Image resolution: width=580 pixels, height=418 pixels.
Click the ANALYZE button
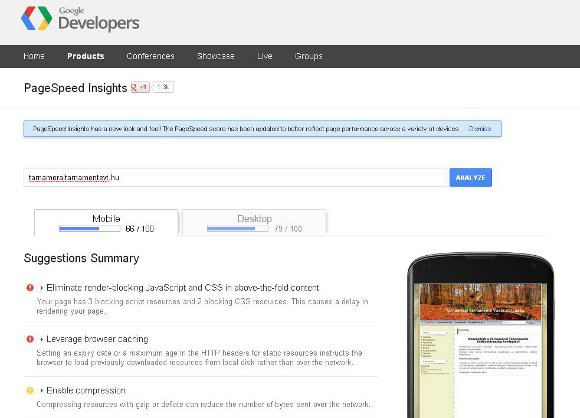click(x=471, y=178)
